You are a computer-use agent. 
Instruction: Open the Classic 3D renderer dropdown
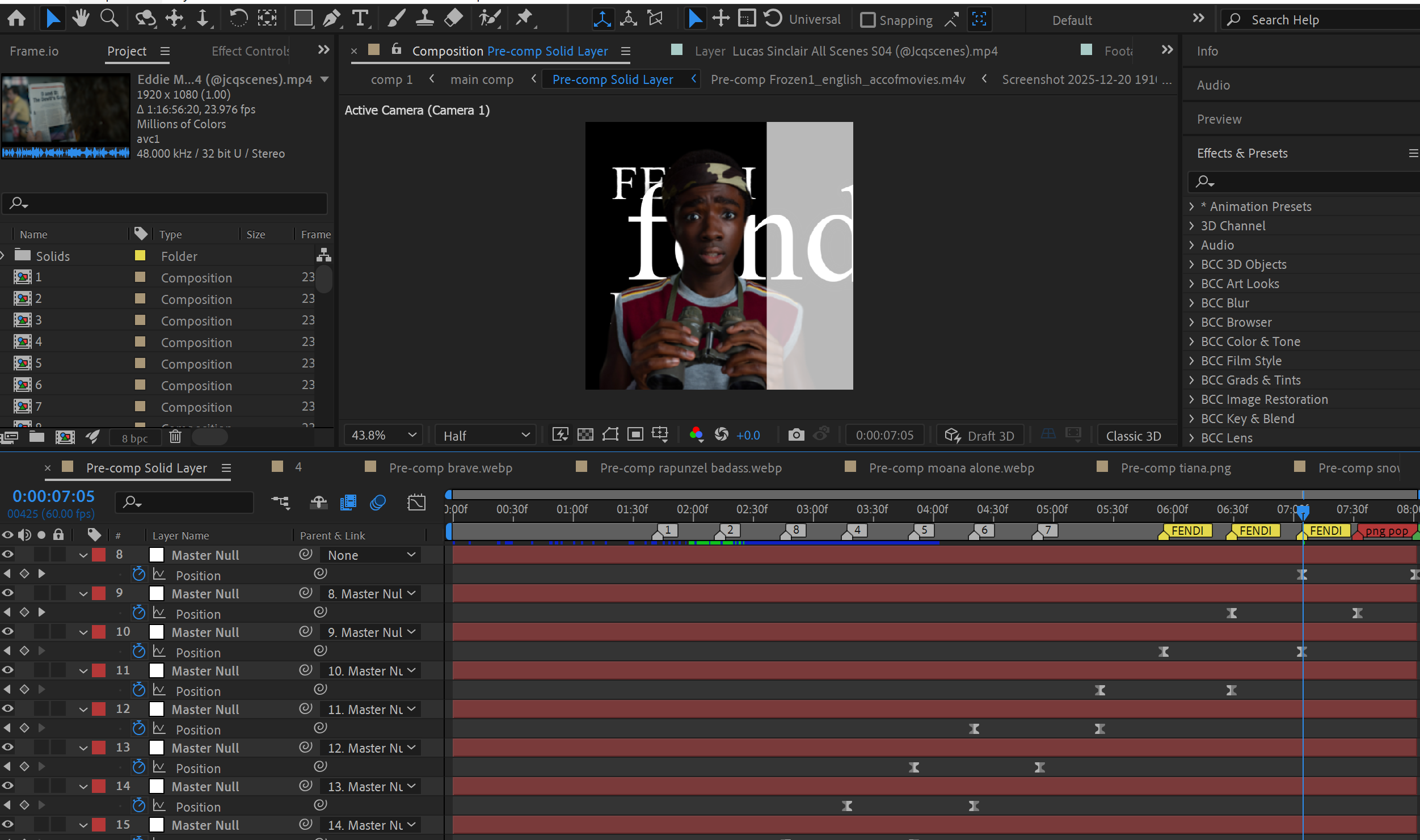click(x=1136, y=436)
